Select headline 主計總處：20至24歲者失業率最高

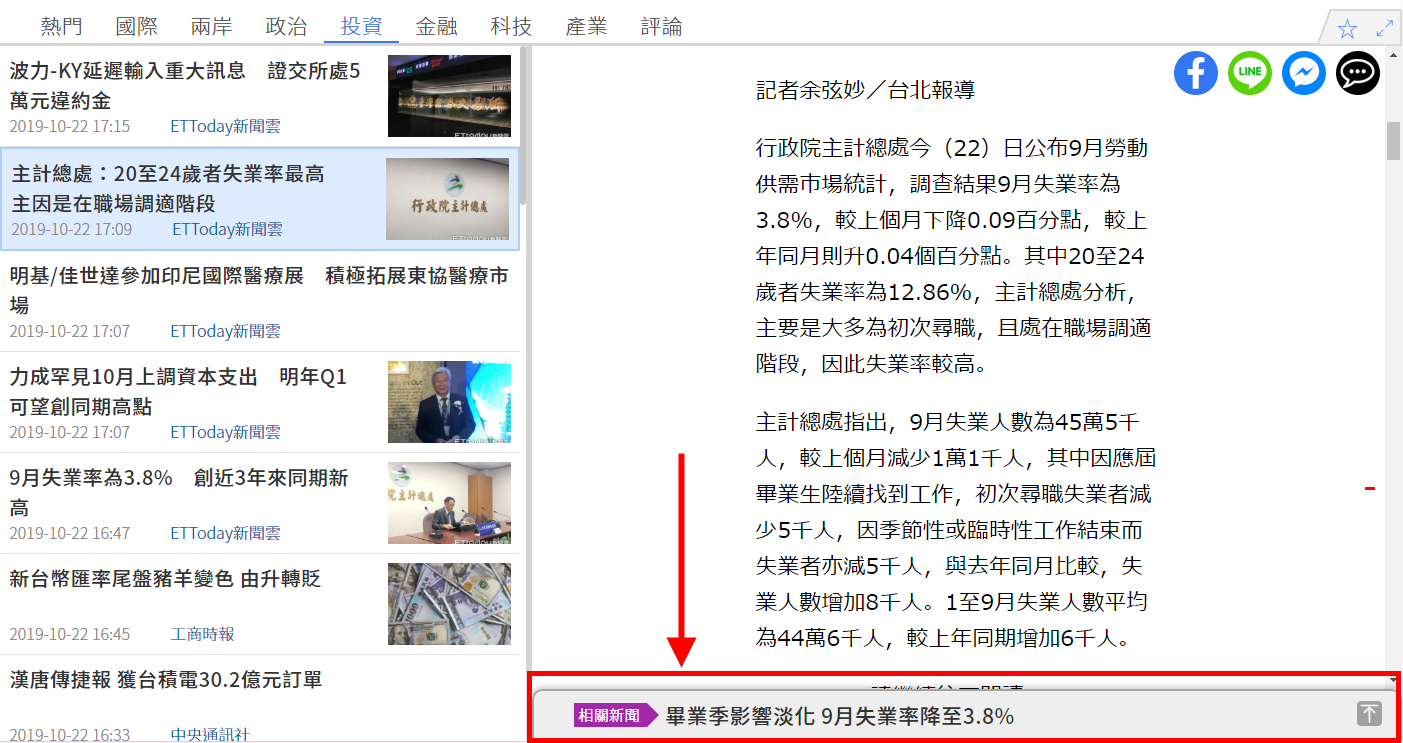point(168,189)
